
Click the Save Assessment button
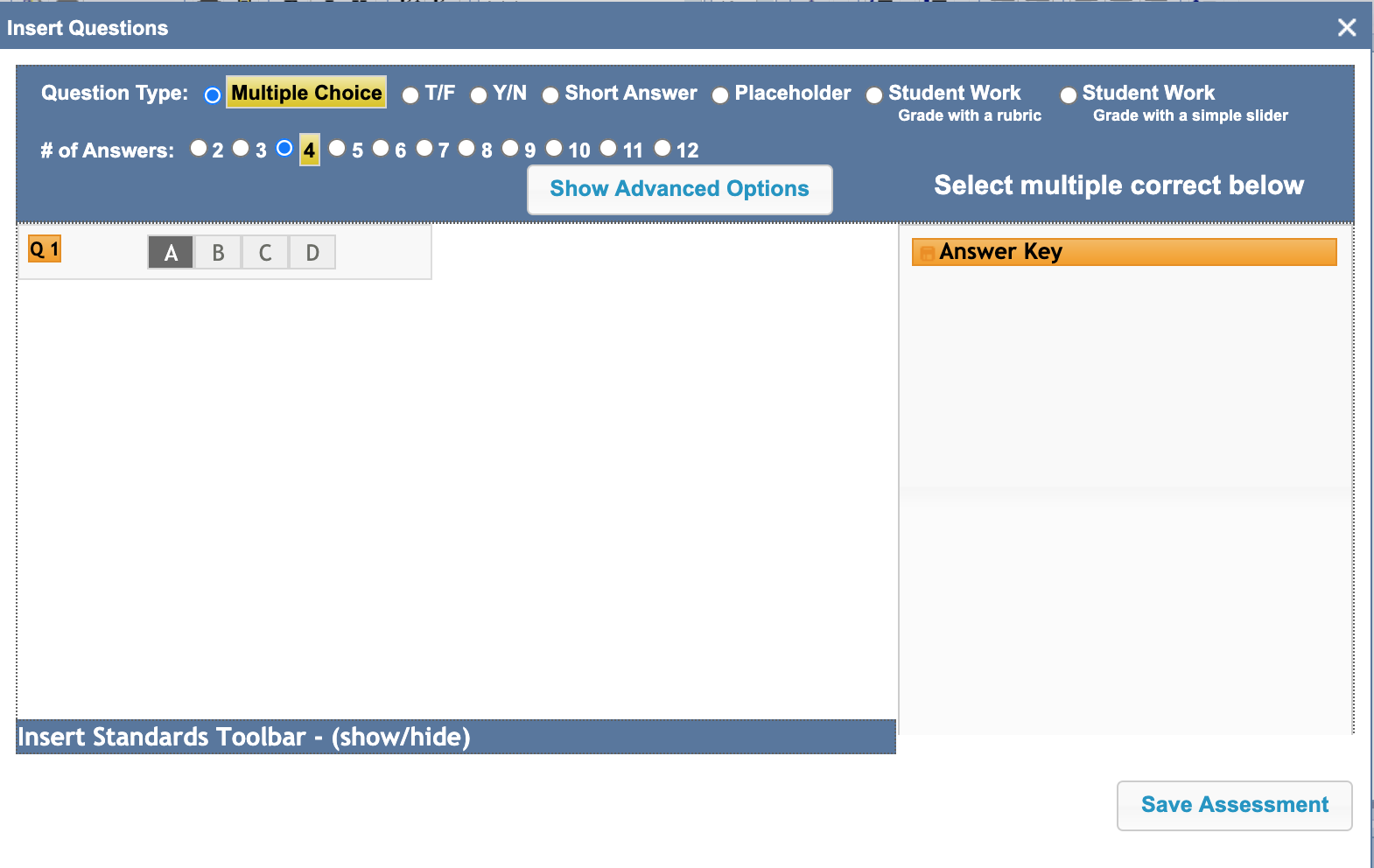1234,805
